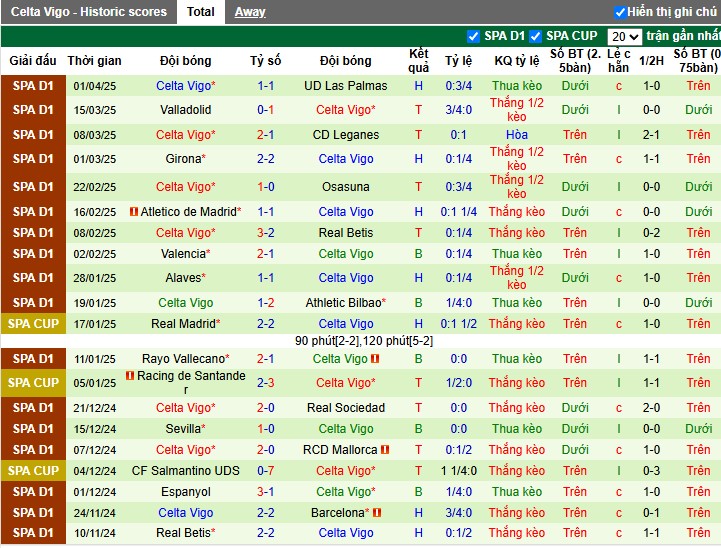
Task: Click the Giải đấu column header
Action: [x=33, y=61]
